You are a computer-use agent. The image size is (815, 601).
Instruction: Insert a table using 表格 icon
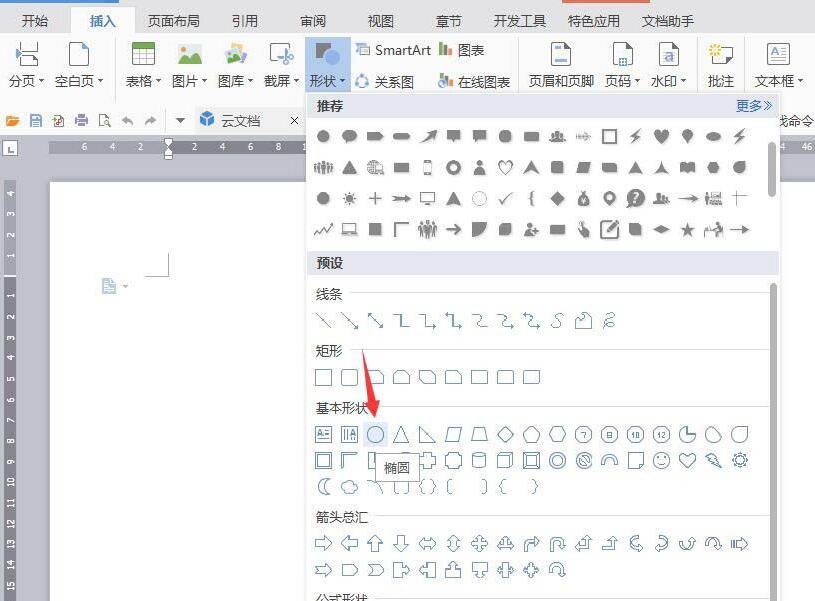(141, 60)
